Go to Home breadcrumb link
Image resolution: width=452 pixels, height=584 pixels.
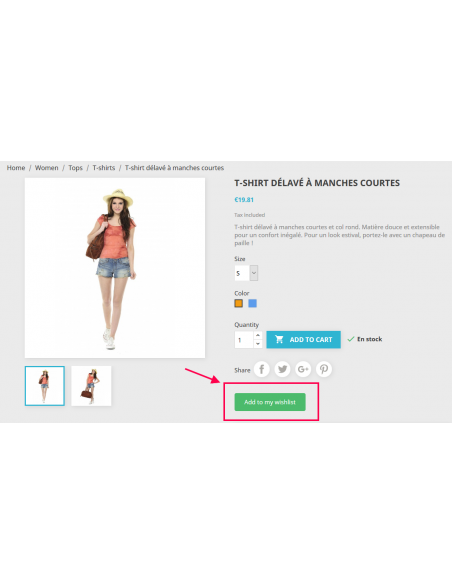pyautogui.click(x=16, y=168)
